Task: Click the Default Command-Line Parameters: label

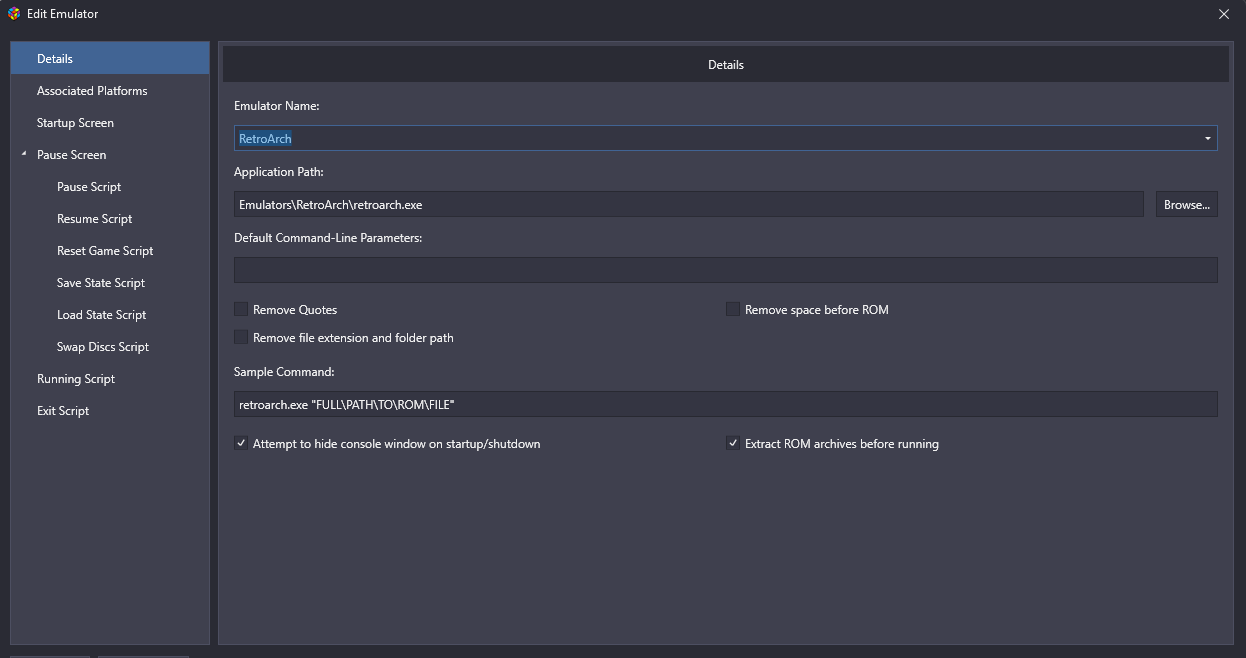Action: 328,238
